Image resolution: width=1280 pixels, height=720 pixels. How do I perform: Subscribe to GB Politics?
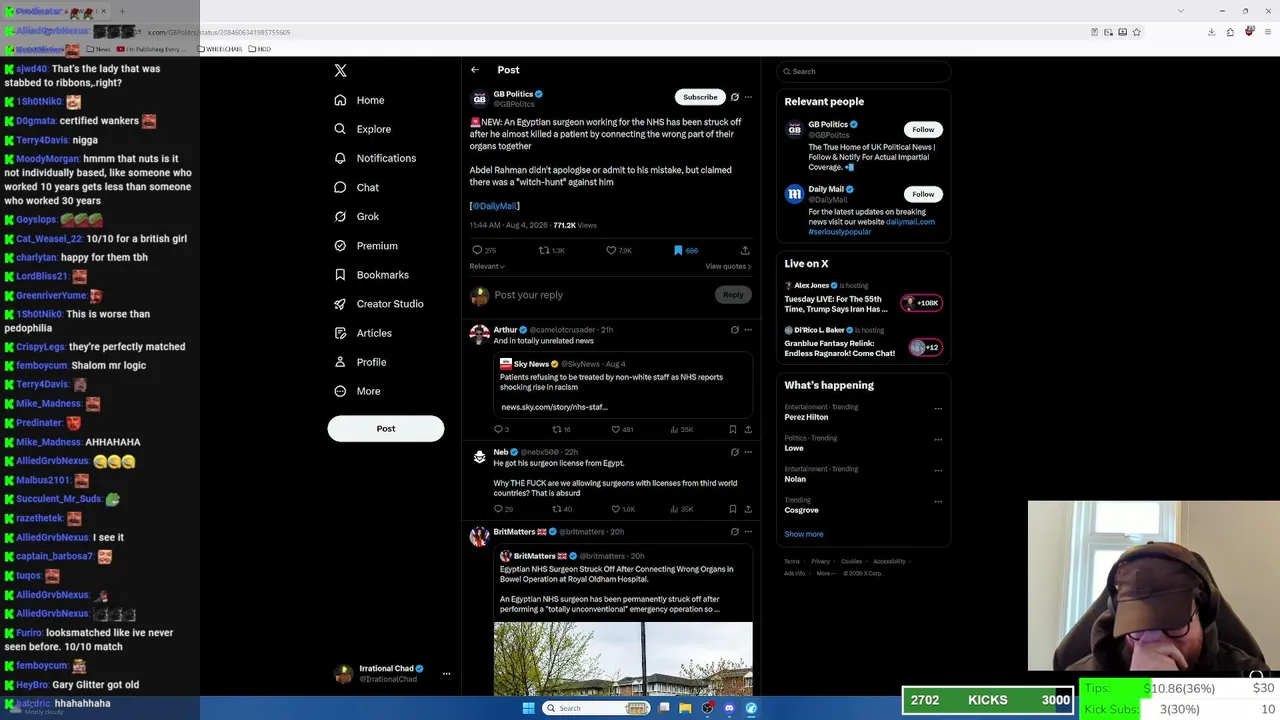pyautogui.click(x=700, y=97)
